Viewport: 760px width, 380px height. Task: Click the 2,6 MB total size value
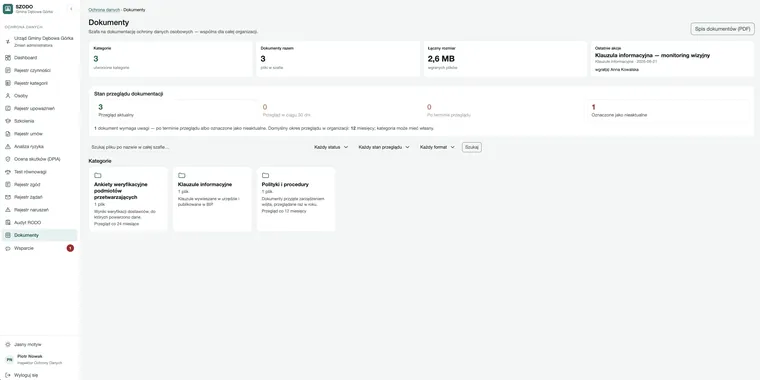pyautogui.click(x=441, y=59)
